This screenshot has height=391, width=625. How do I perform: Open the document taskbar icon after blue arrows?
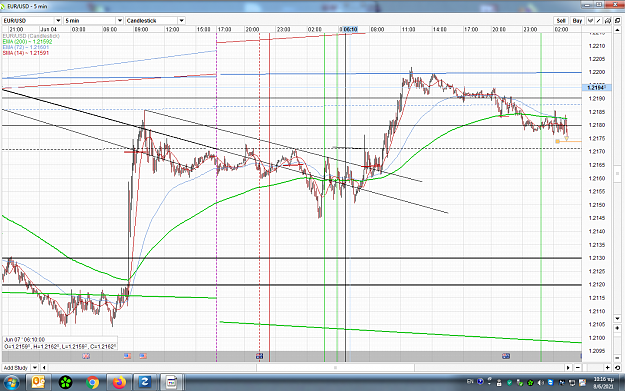pyautogui.click(x=171, y=383)
